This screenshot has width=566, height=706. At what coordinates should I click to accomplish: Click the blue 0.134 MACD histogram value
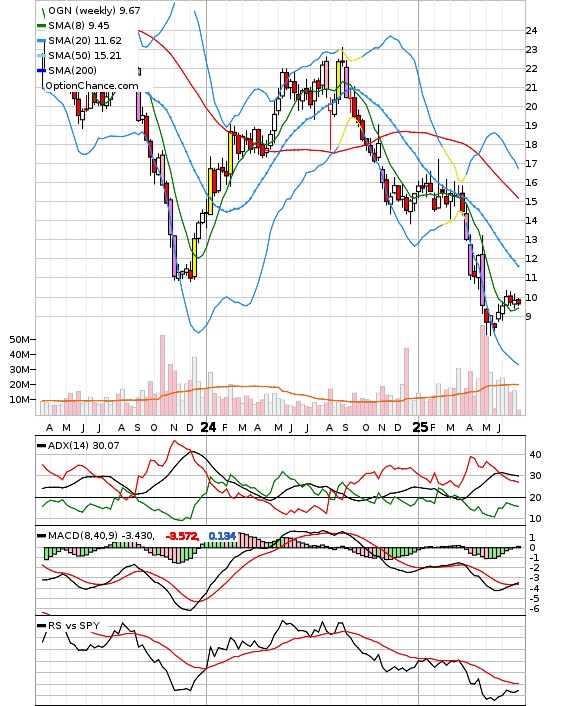point(222,536)
